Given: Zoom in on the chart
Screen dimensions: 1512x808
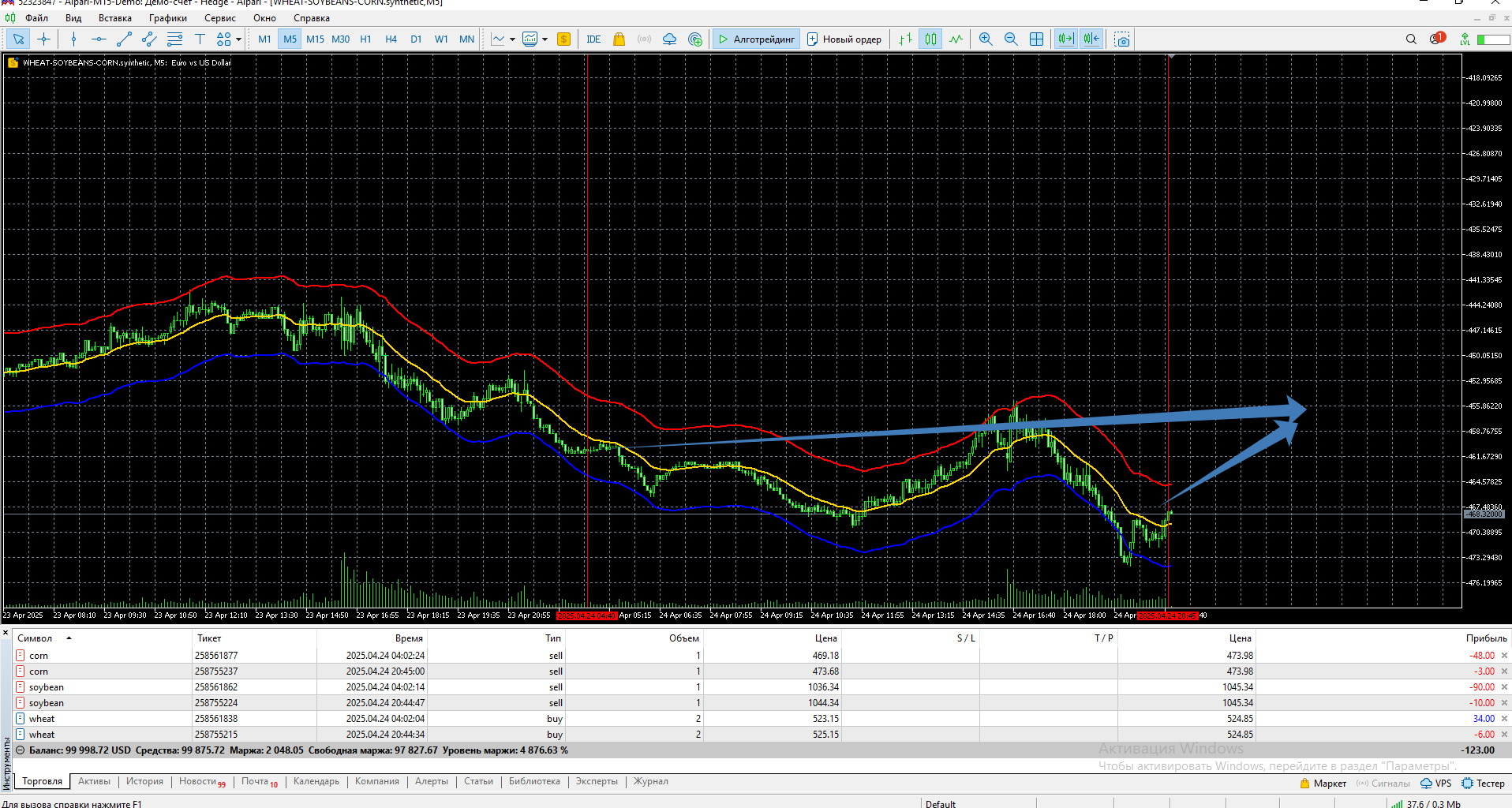Looking at the screenshot, I should [986, 39].
